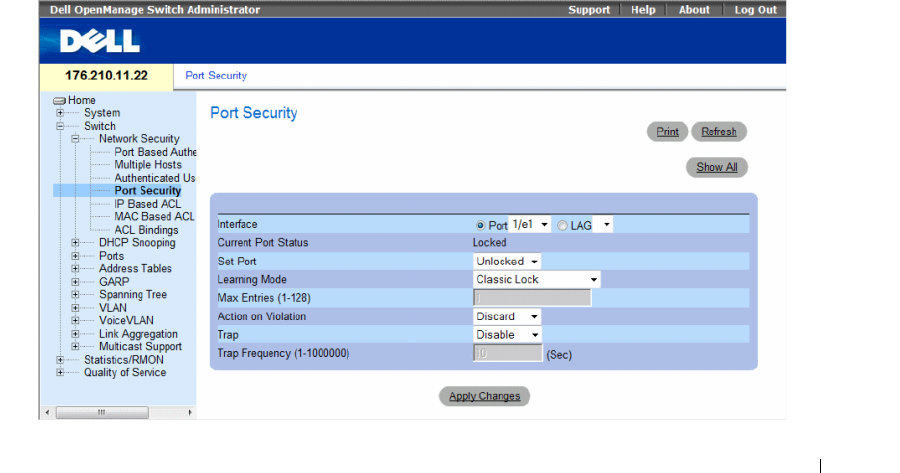
Task: Click tree panel horizontal scrollbar thumb
Action: (x=102, y=412)
